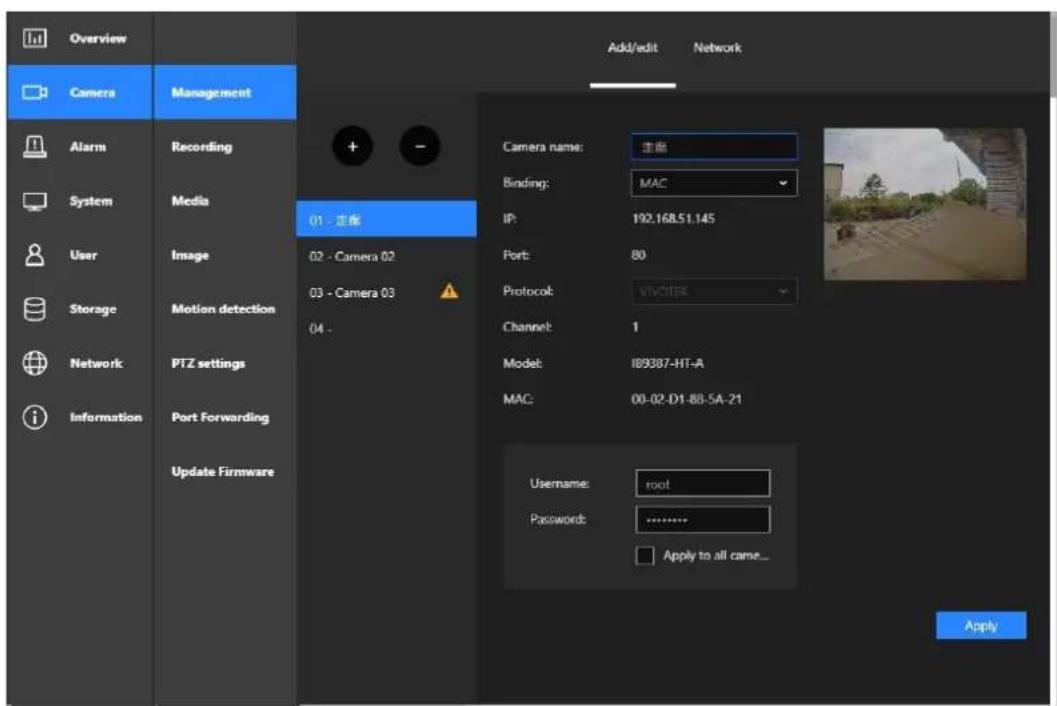Click the Password input field
1057x706 pixels.
[702, 520]
